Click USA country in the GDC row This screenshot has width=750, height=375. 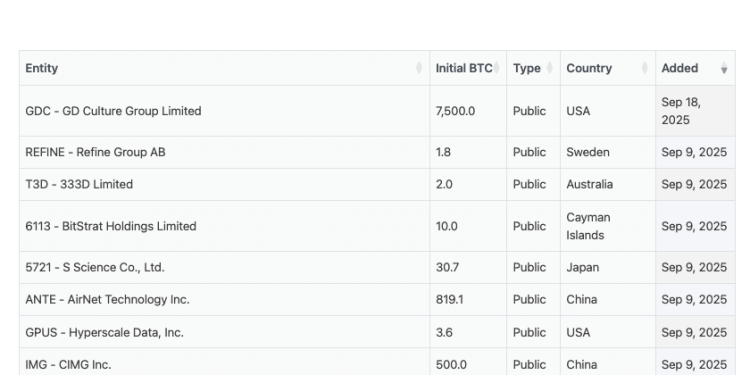[578, 111]
